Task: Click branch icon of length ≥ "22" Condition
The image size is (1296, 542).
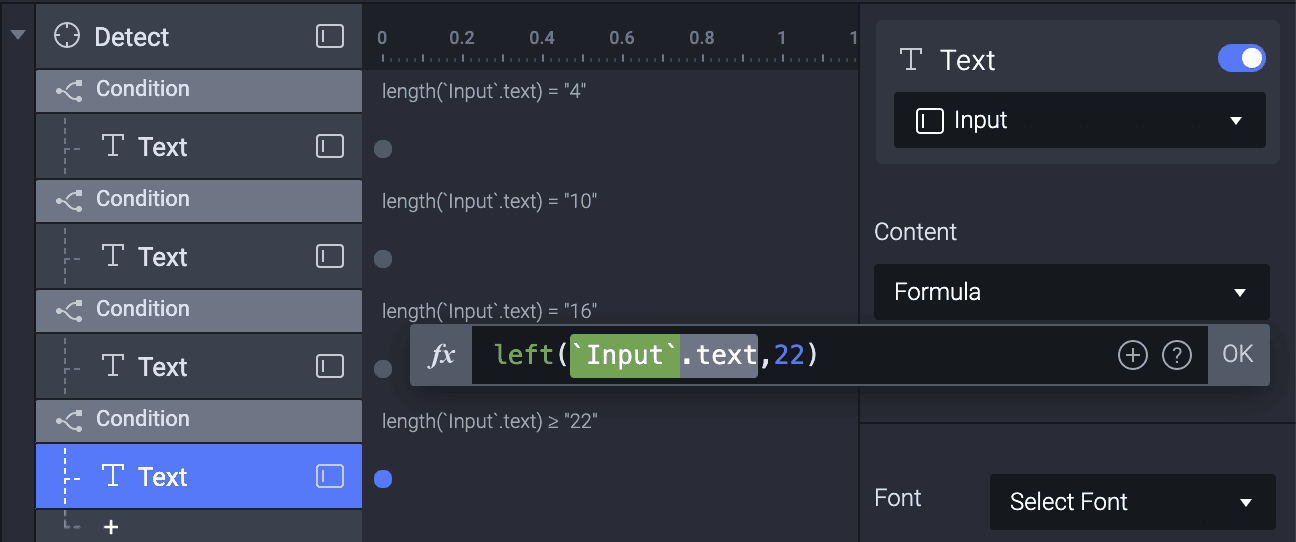Action: [69, 421]
